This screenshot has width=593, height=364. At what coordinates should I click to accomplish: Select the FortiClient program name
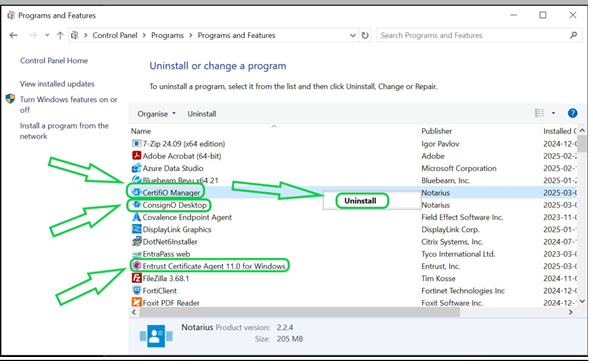pyautogui.click(x=159, y=291)
